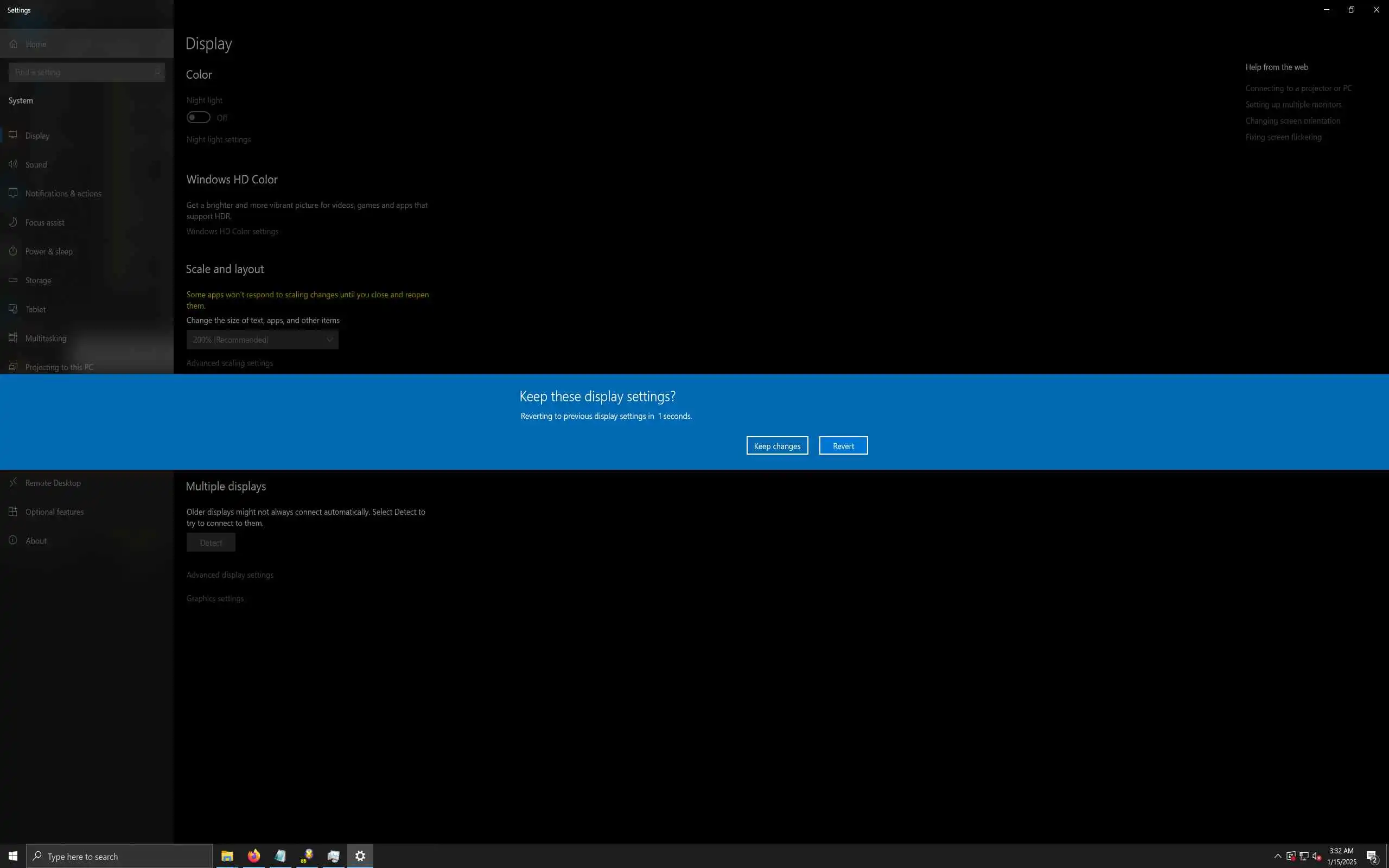Click the Revert button

click(x=843, y=445)
